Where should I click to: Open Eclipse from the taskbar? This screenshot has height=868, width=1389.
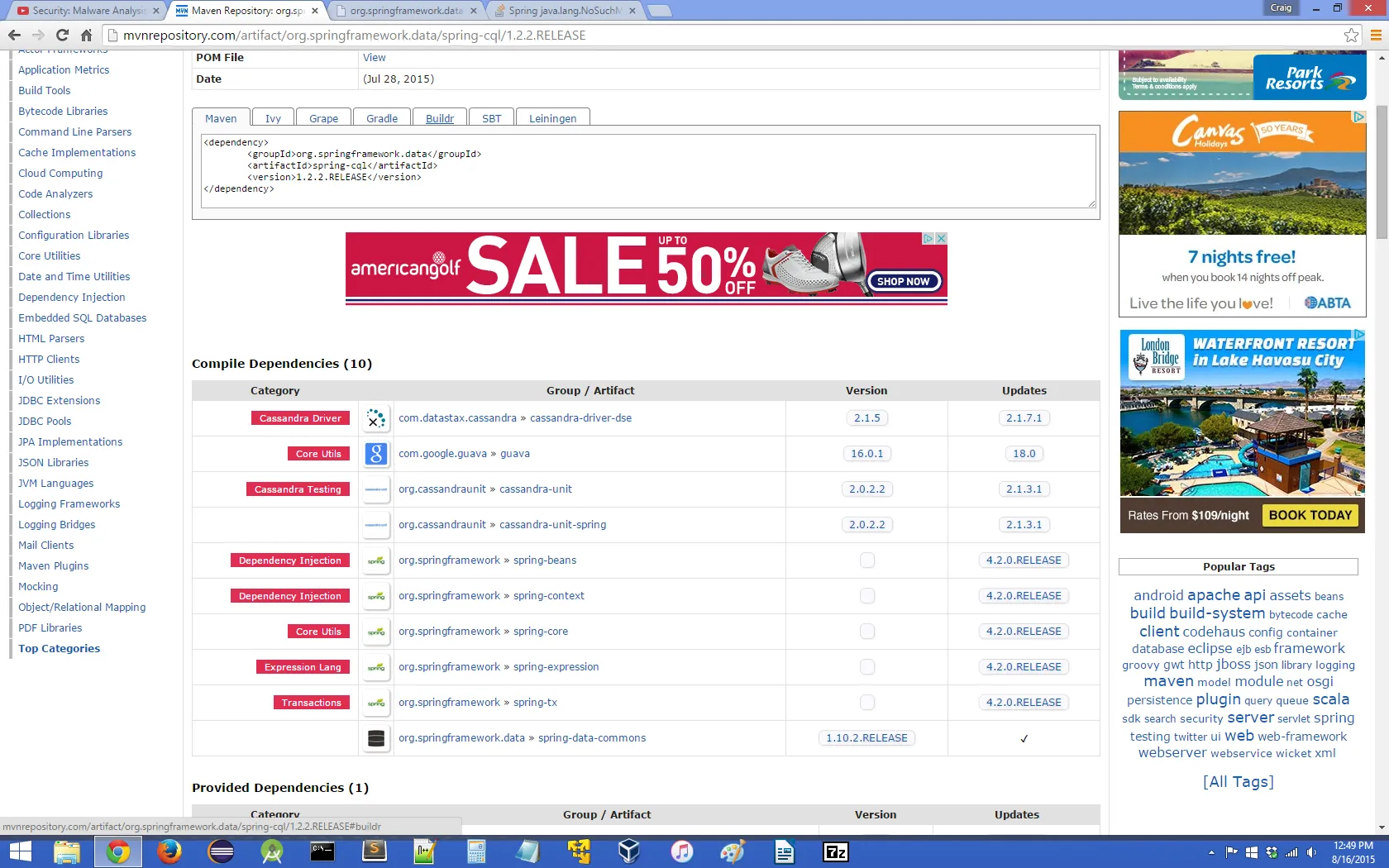pos(221,851)
